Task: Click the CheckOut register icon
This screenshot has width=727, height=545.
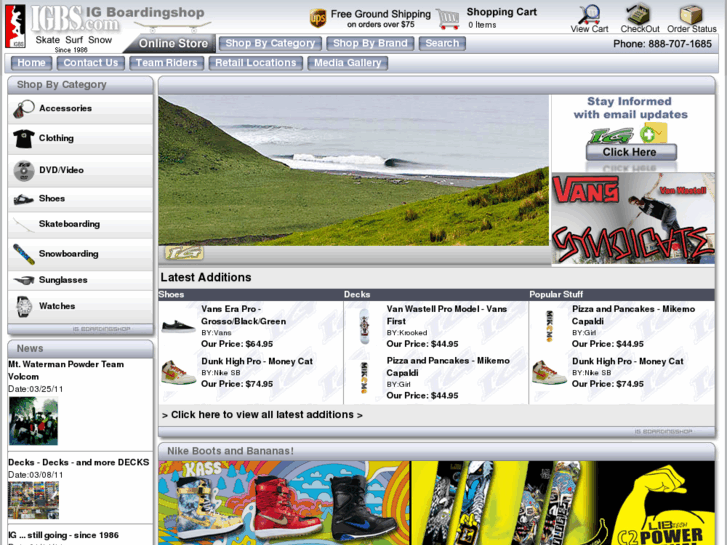Action: tap(639, 14)
